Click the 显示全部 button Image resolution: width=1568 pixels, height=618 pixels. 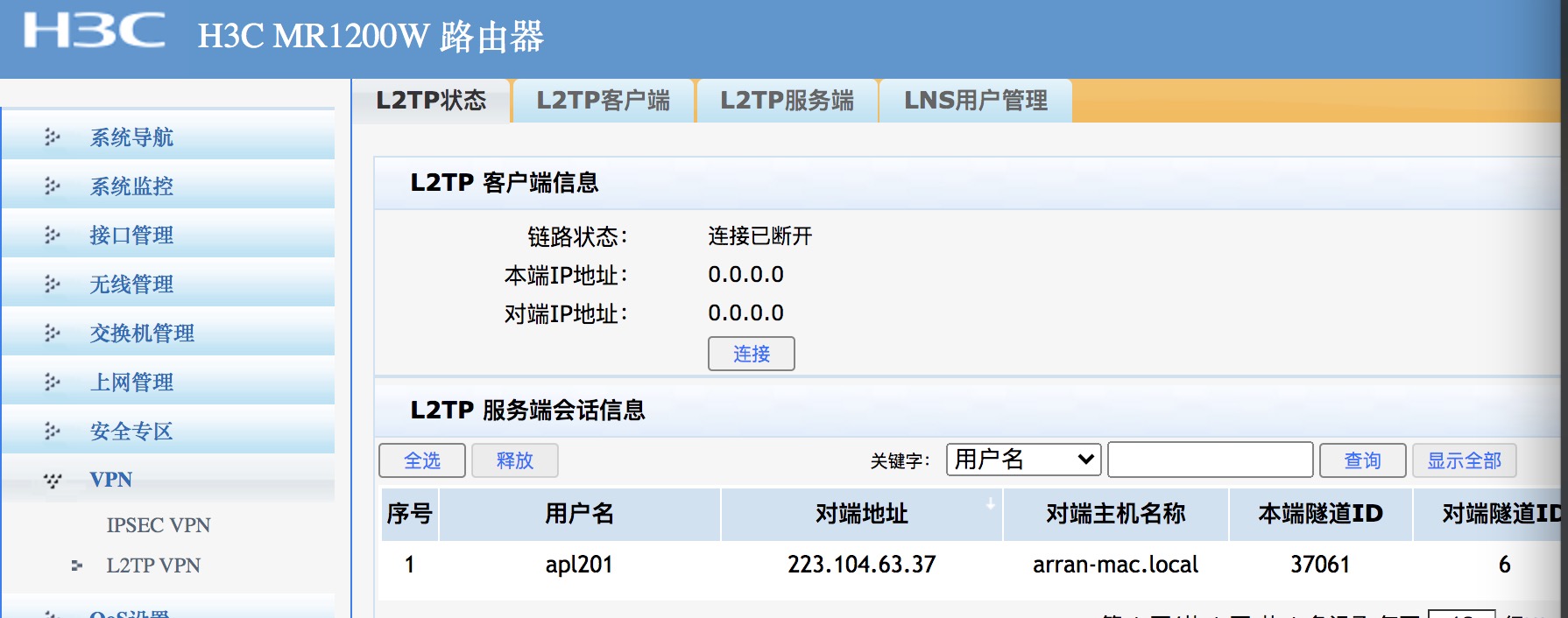[x=1465, y=460]
